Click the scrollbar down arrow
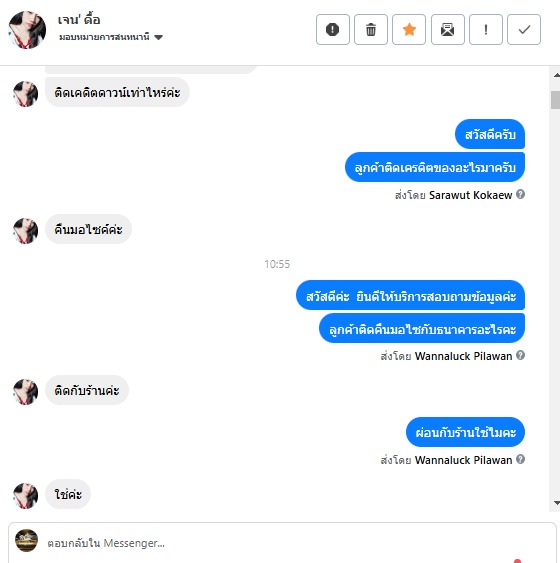The image size is (560, 563). pos(556,503)
